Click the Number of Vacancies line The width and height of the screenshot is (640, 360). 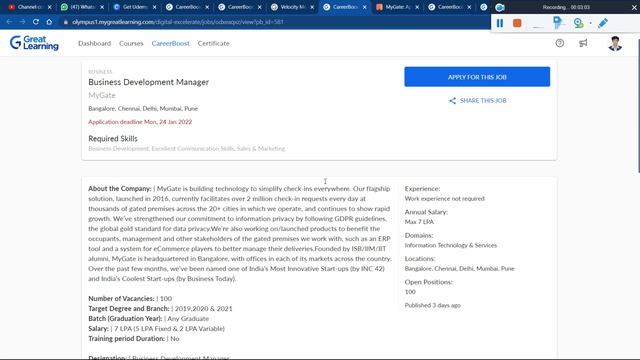(x=130, y=299)
